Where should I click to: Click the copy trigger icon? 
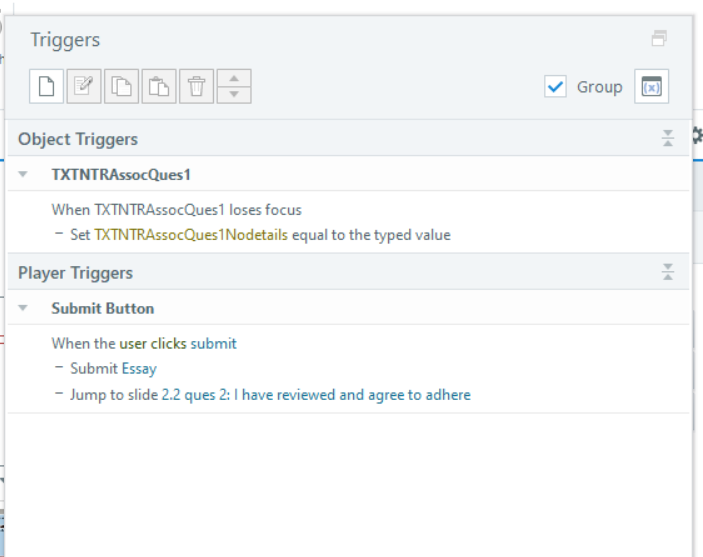[x=121, y=87]
